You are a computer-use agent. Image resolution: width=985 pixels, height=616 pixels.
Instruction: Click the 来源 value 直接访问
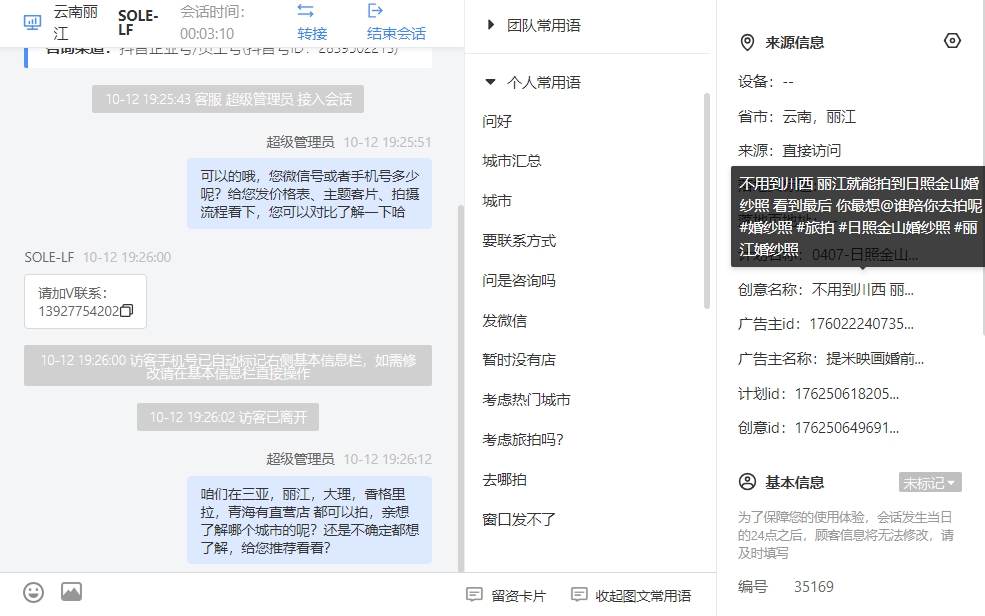[812, 151]
